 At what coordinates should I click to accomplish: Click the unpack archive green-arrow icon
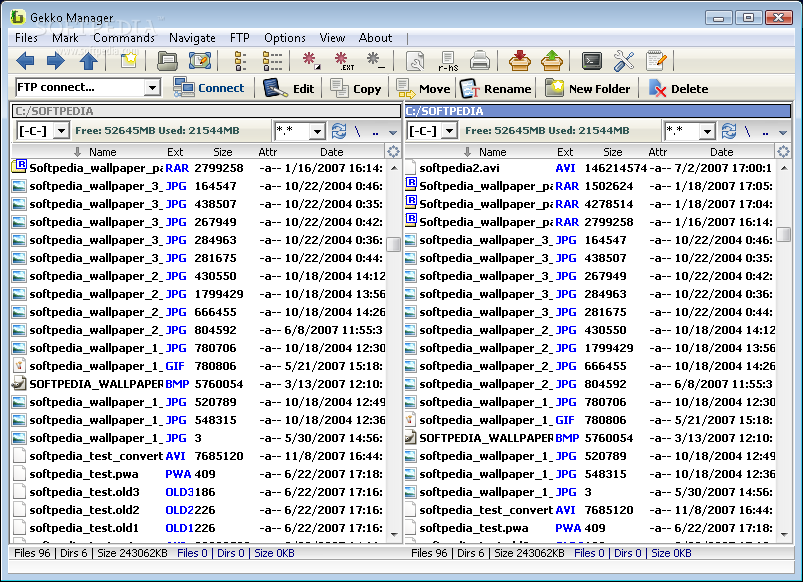[x=552, y=61]
